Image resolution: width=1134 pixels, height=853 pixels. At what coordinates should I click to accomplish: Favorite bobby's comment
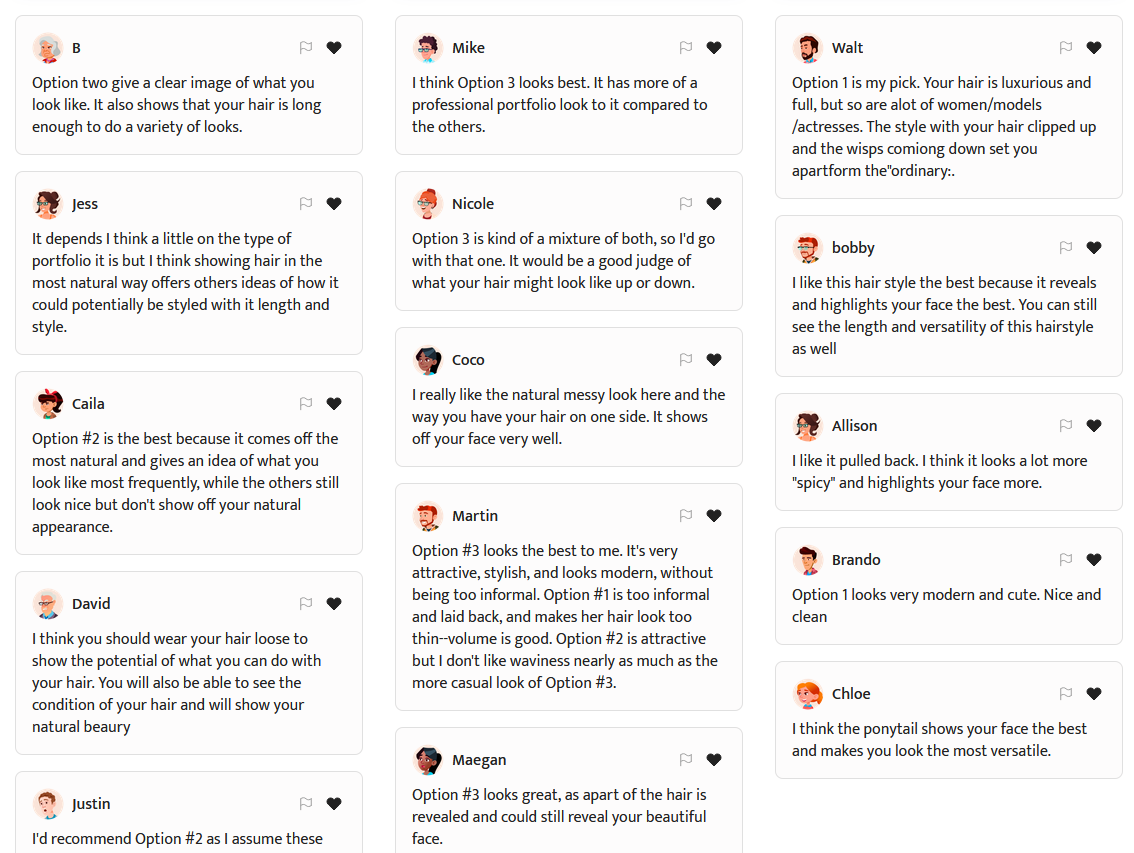click(x=1094, y=248)
